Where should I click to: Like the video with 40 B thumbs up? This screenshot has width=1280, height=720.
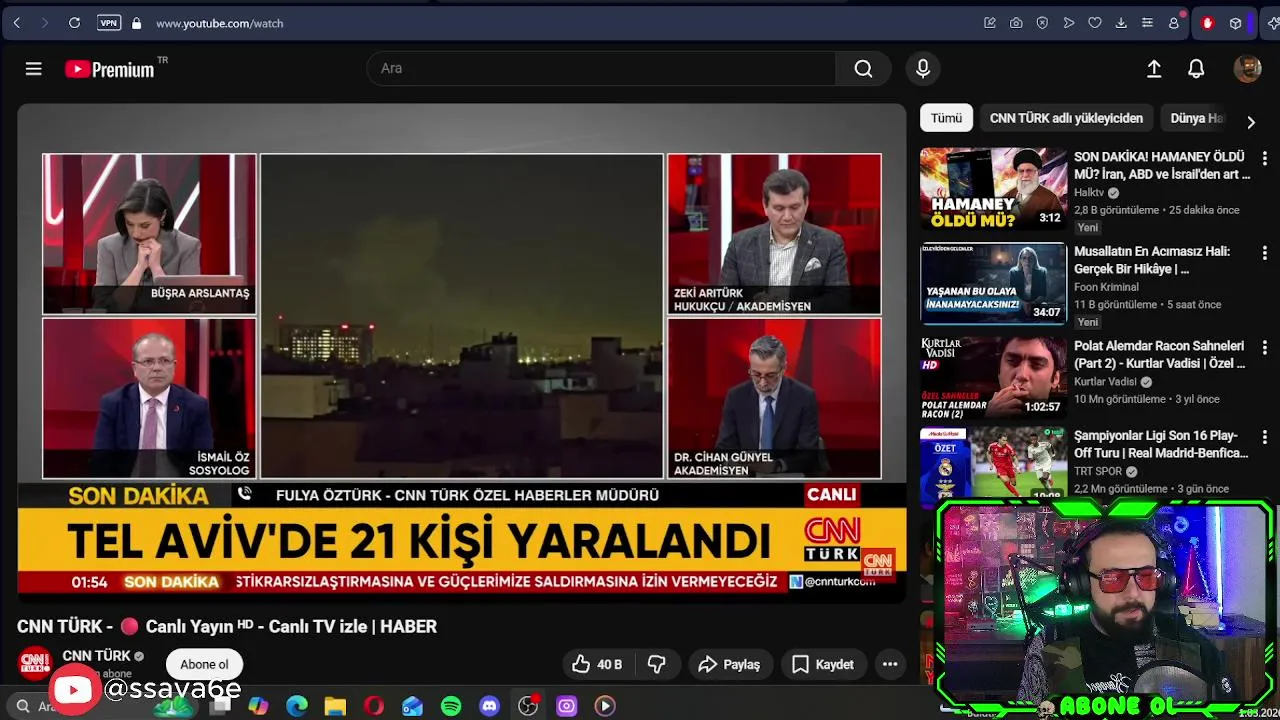click(597, 664)
